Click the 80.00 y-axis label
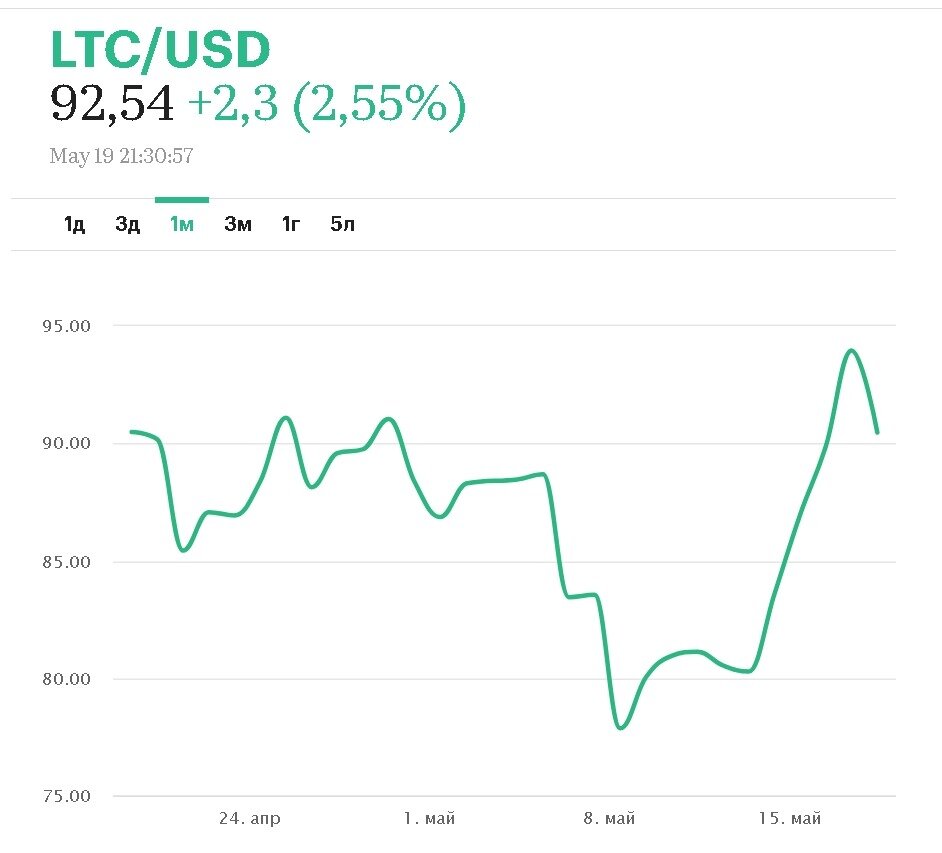 (x=67, y=679)
